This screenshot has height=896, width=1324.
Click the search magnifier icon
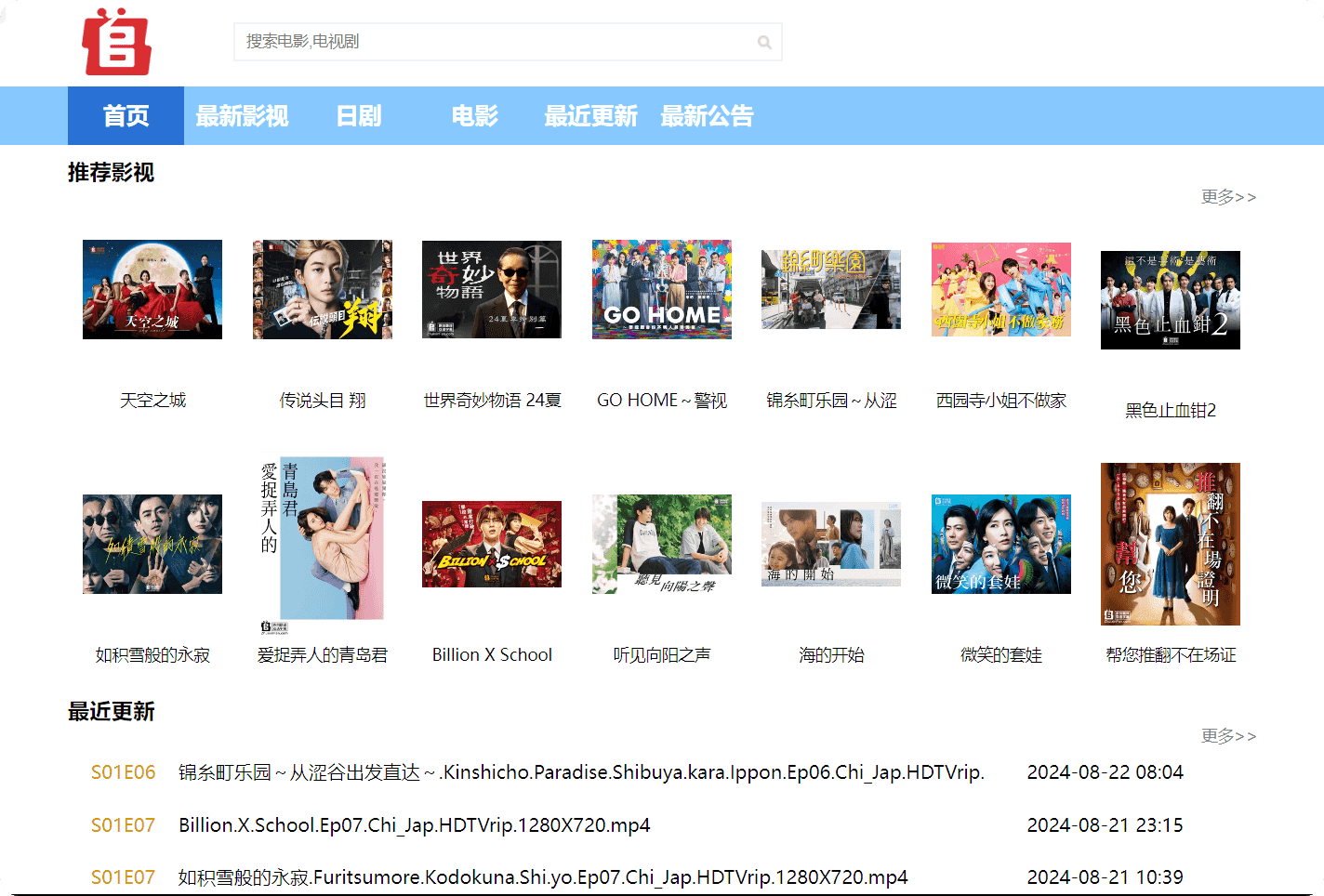(764, 42)
